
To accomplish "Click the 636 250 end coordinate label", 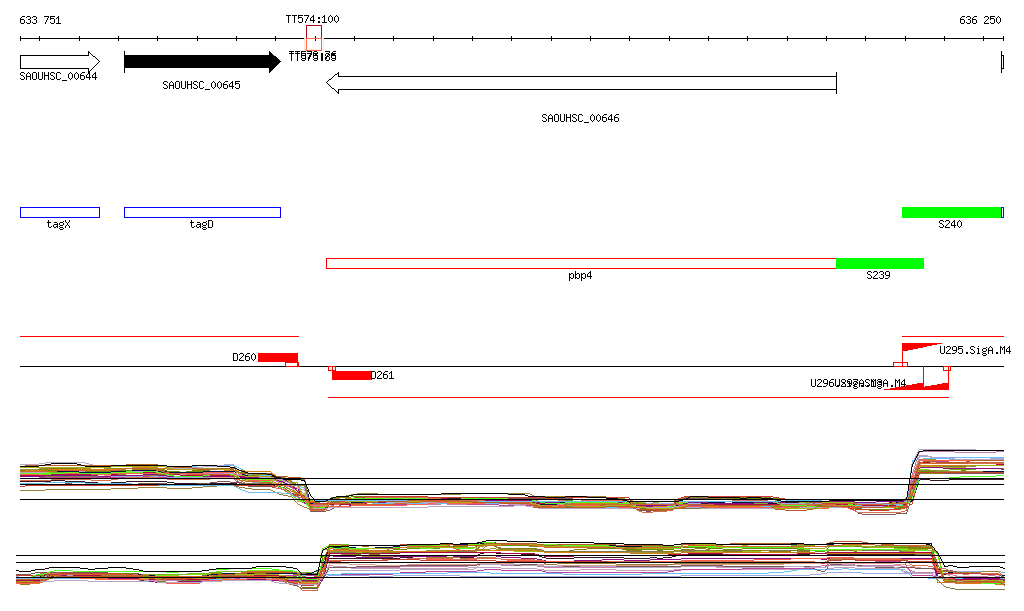I will coord(979,20).
